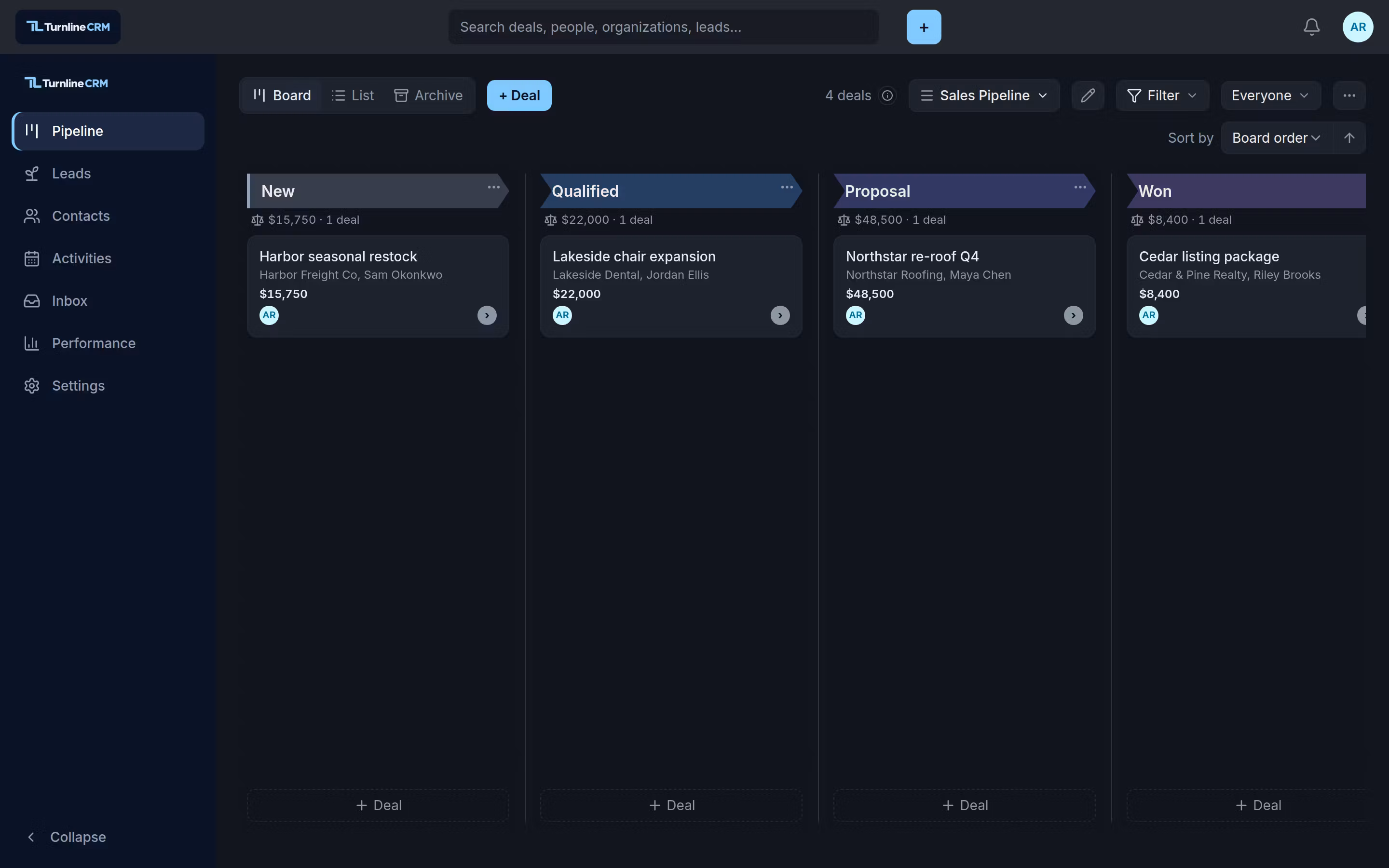1389x868 pixels.
Task: Click arrow on Northstar re-roof Q4 card
Action: [1073, 315]
